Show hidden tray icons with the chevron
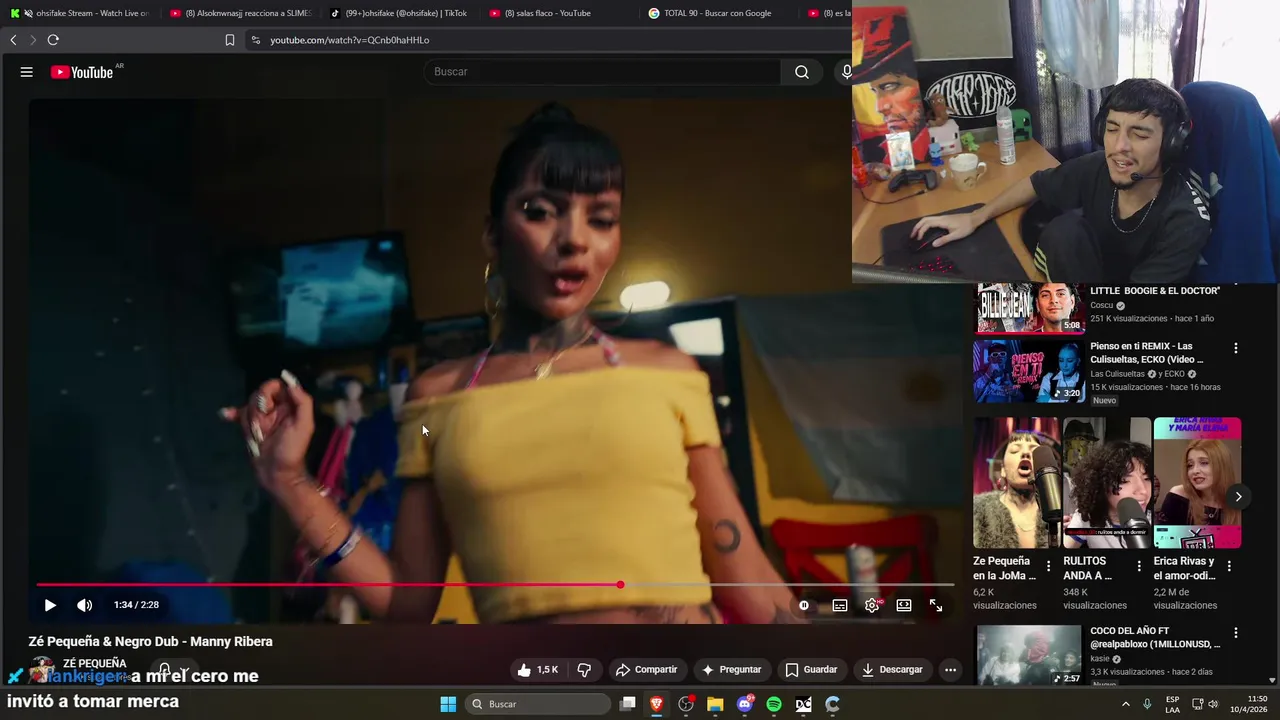1280x720 pixels. pyautogui.click(x=1125, y=704)
